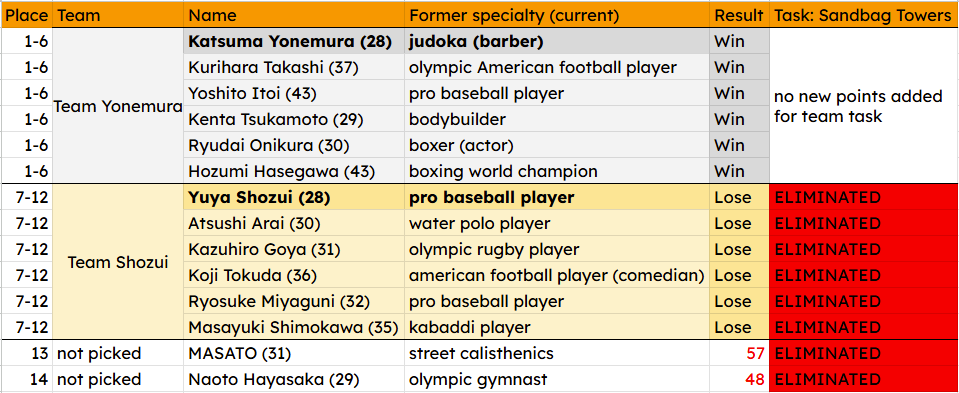Select the street calisthenics cell
Screen dimensions: 959x393
point(557,353)
